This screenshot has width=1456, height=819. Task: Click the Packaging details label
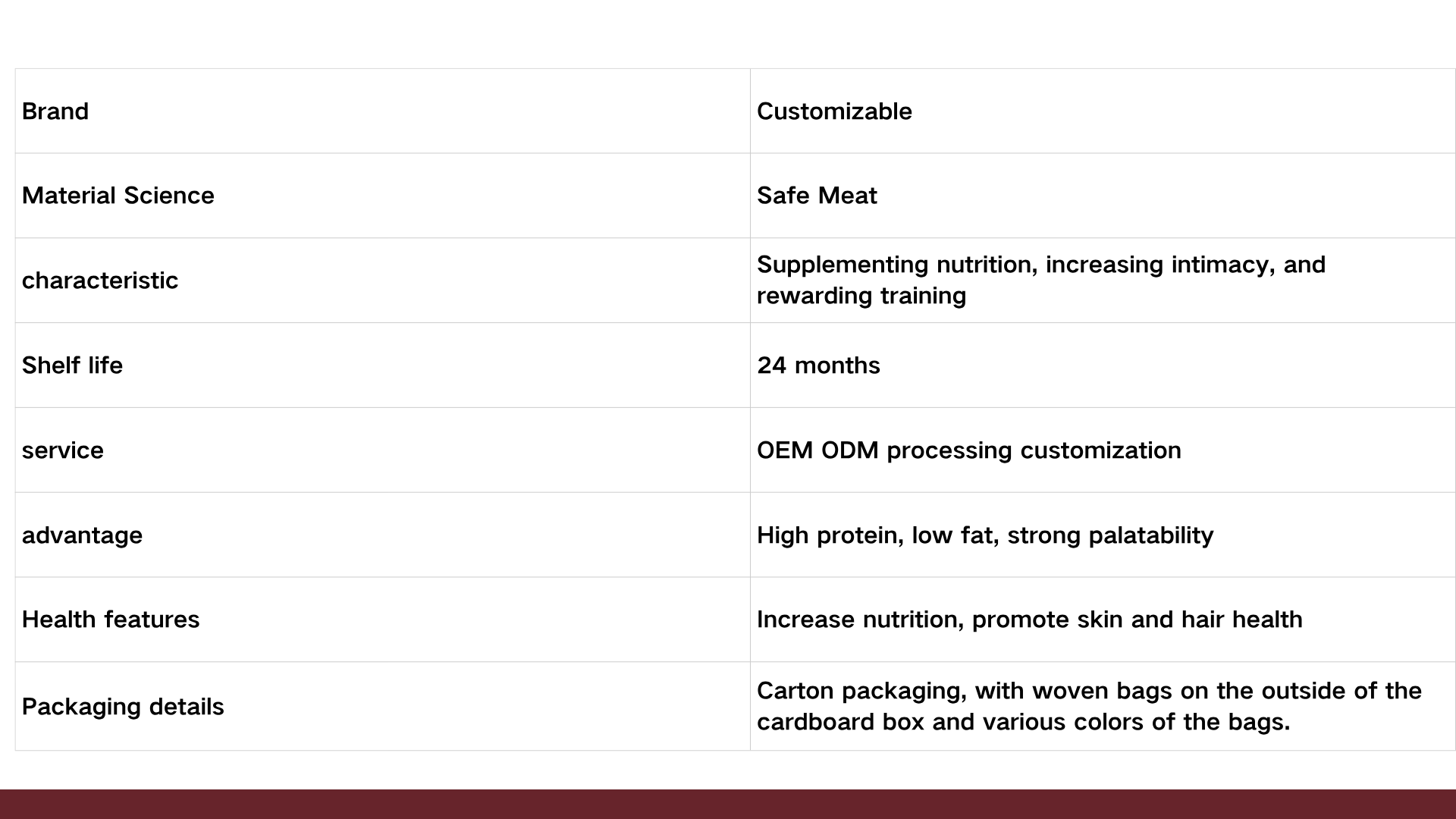pos(123,707)
